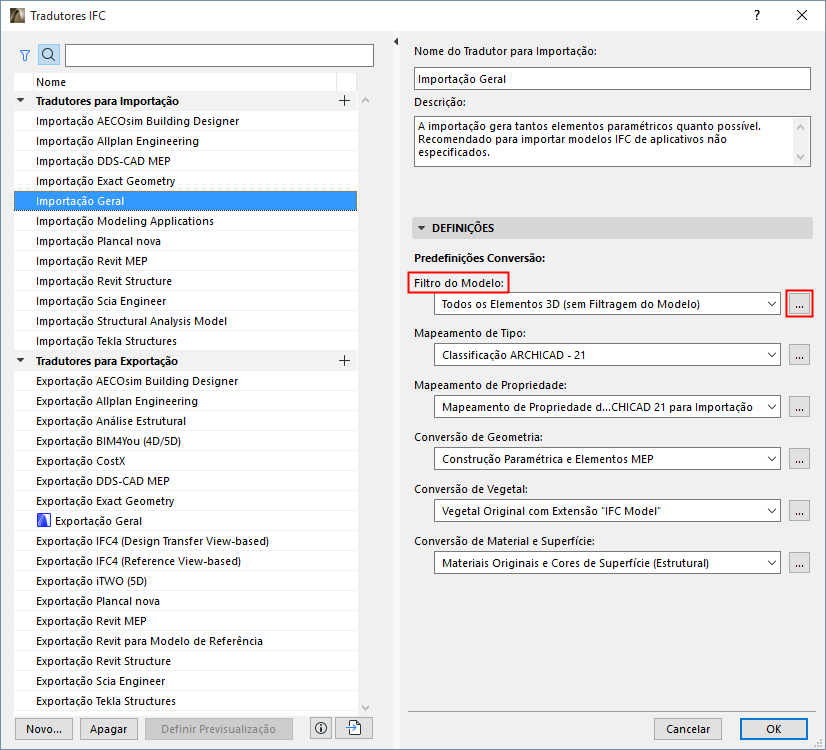This screenshot has height=750, width=826.
Task: Select Exportação Revit Structure
Action: [185, 661]
